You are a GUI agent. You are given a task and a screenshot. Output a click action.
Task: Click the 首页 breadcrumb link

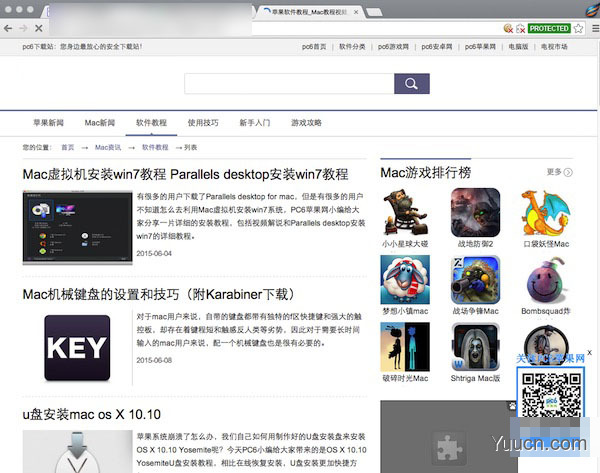point(68,147)
